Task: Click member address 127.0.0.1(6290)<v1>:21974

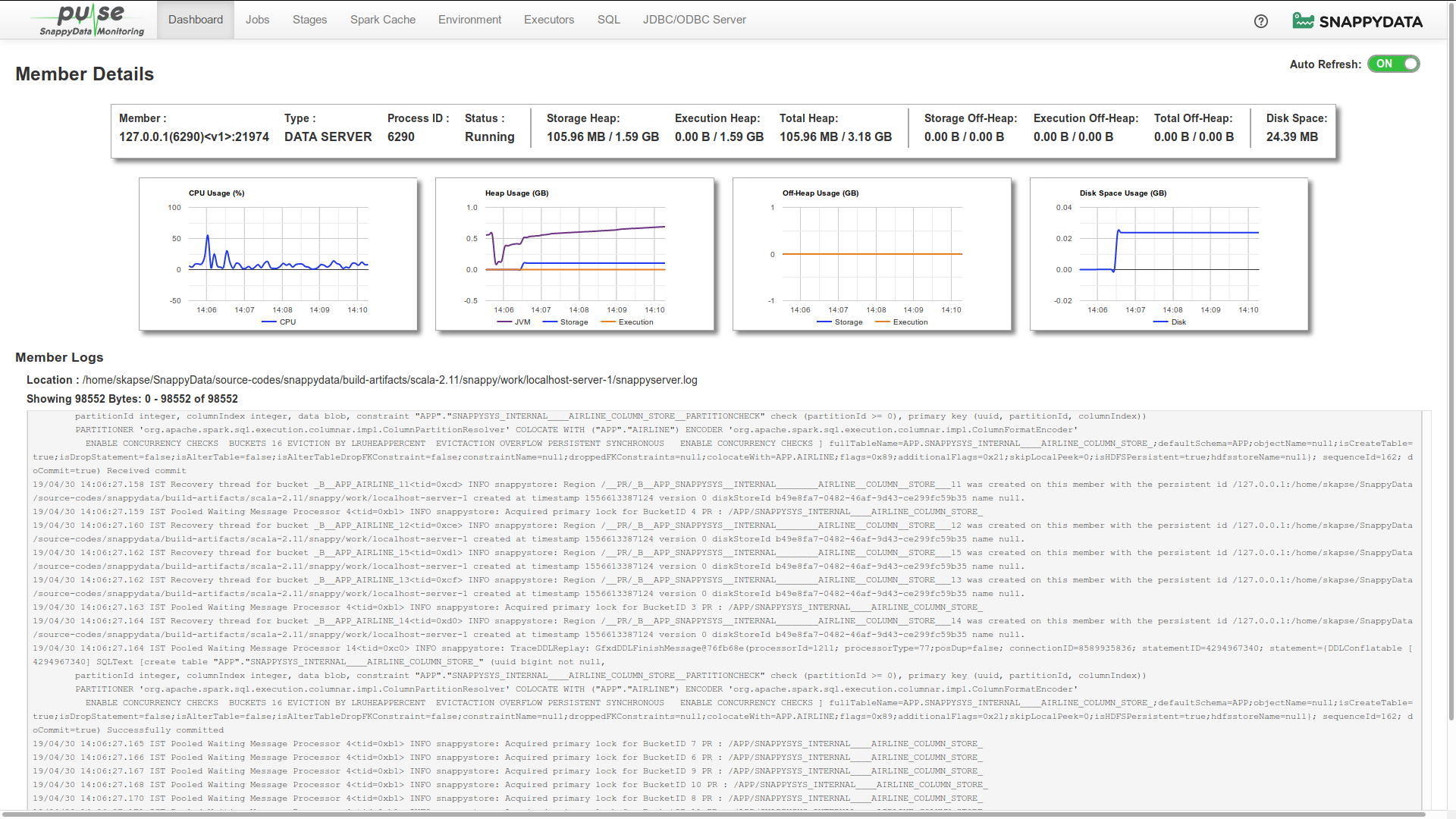Action: click(194, 137)
